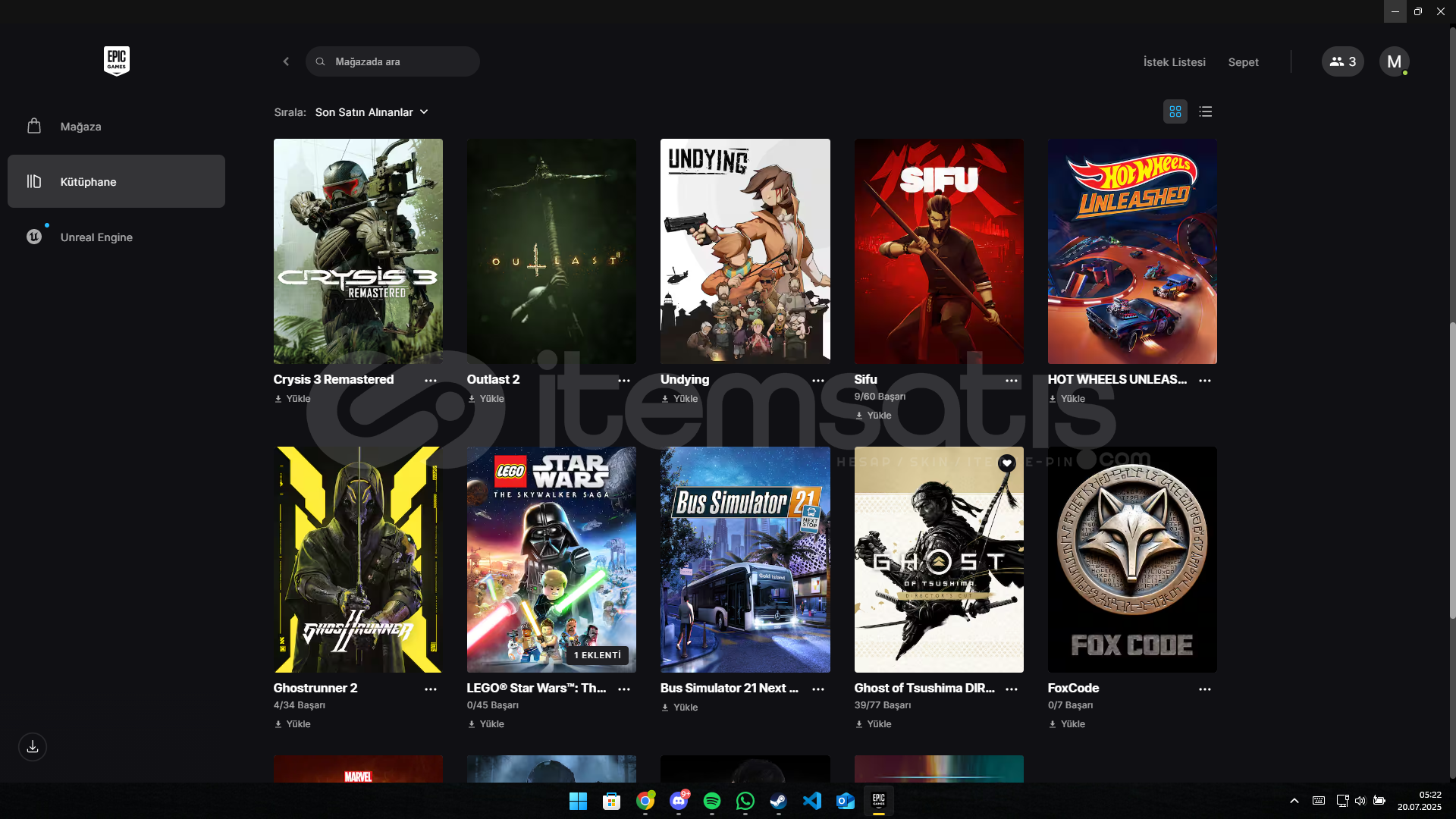The height and width of the screenshot is (819, 1456).
Task: Open Outlook from the taskbar
Action: 846,801
